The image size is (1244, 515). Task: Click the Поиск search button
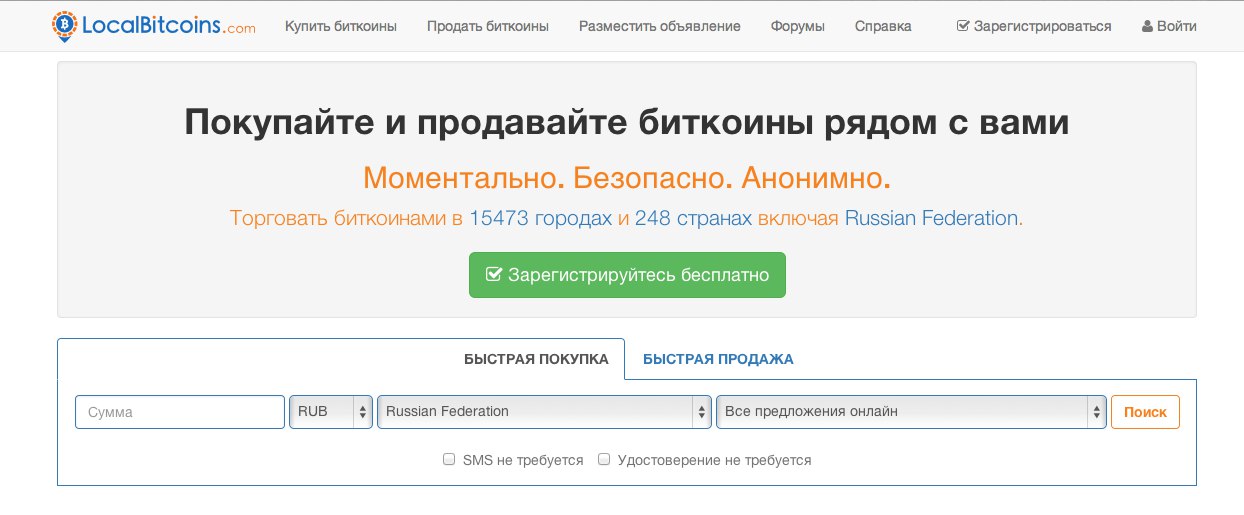coord(1145,412)
